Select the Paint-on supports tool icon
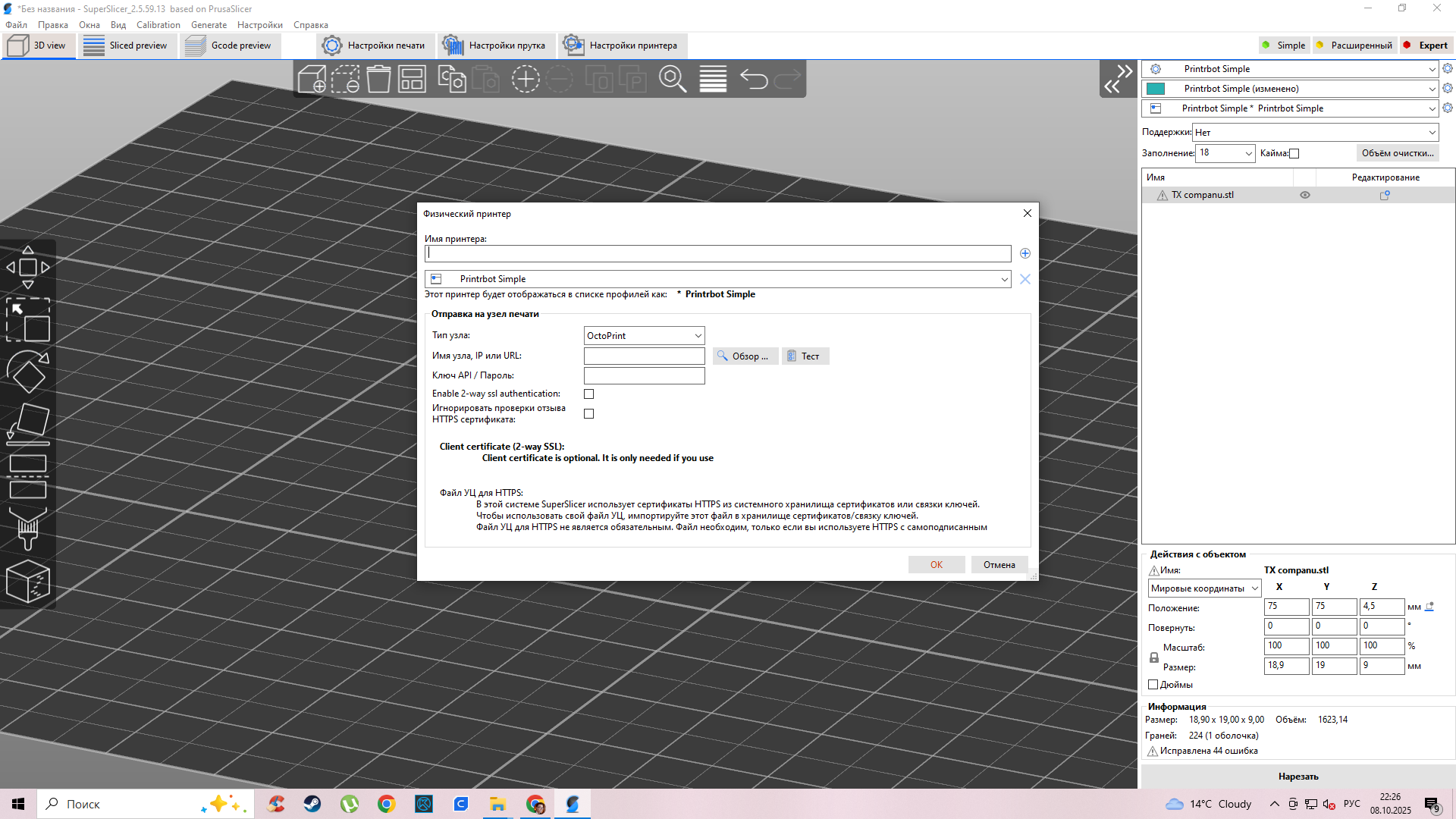Image resolution: width=1456 pixels, height=819 pixels. pos(28,529)
